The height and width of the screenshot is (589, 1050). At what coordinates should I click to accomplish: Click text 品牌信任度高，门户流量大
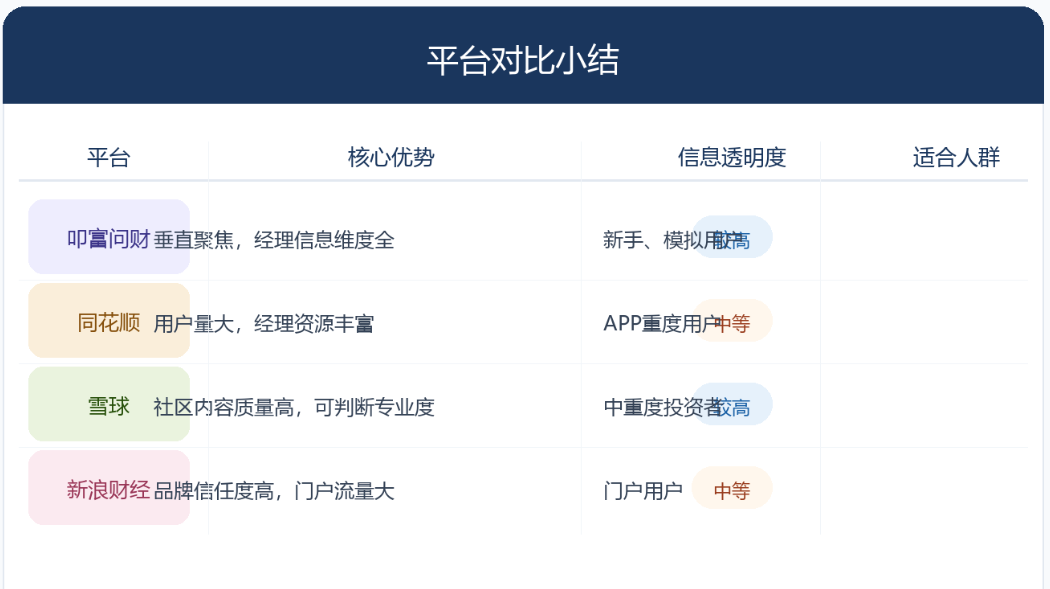[274, 491]
